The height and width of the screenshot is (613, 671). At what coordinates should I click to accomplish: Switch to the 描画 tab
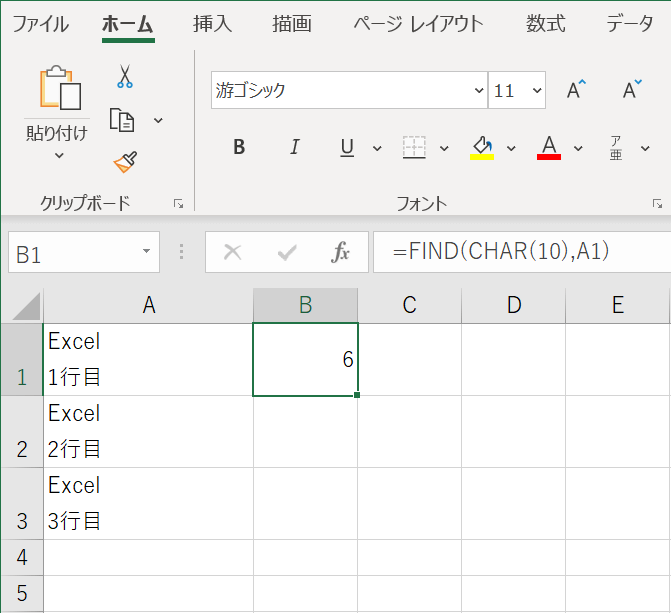point(292,24)
